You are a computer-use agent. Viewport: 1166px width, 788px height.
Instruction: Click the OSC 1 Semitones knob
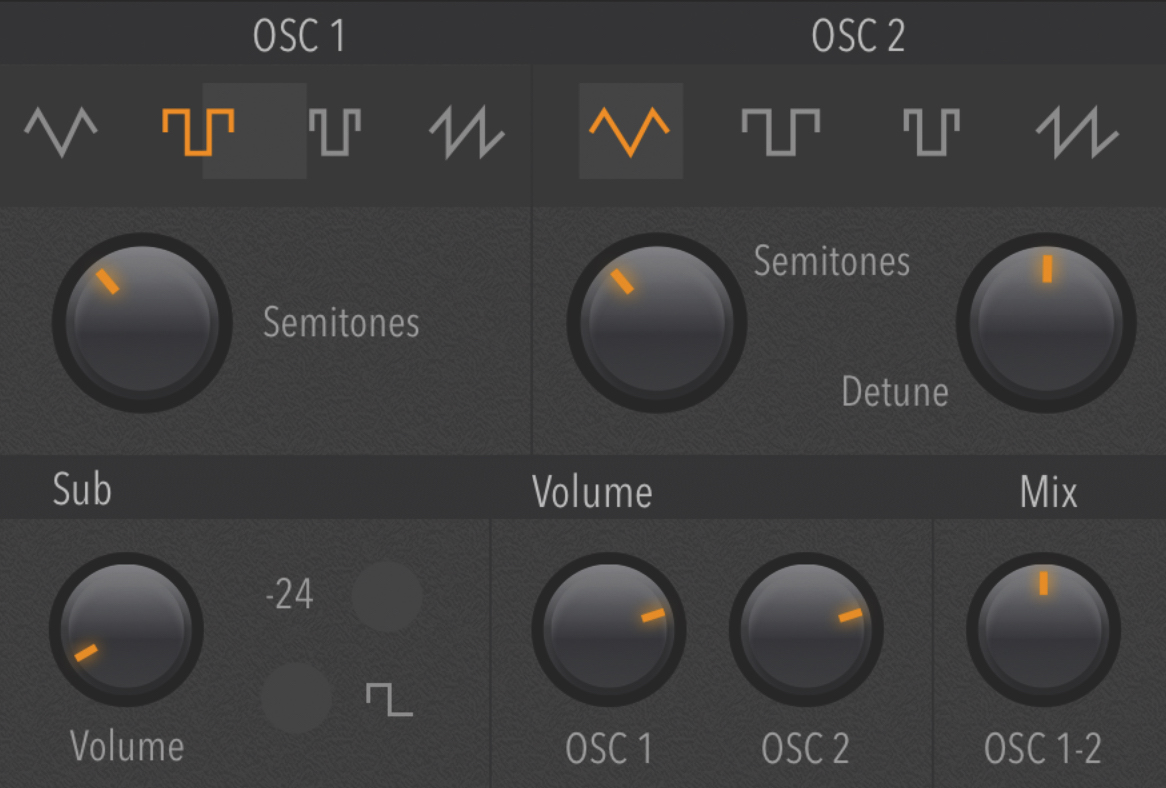coord(142,323)
